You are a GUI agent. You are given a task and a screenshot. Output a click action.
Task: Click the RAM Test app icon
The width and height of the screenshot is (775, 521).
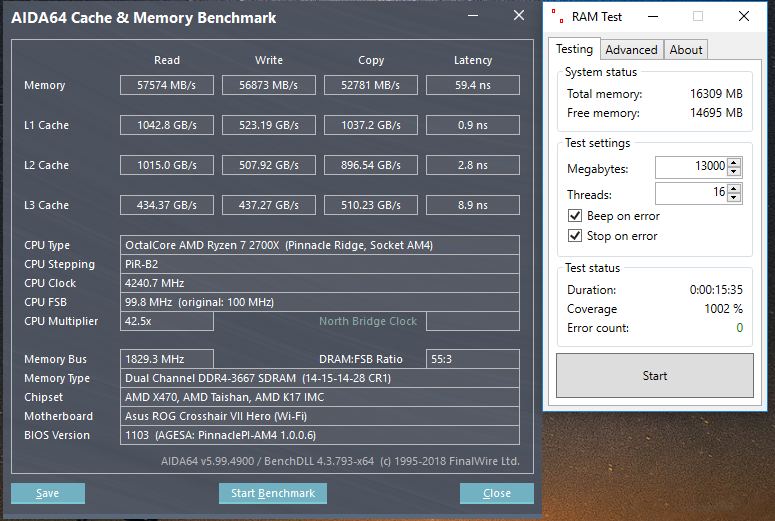(558, 16)
